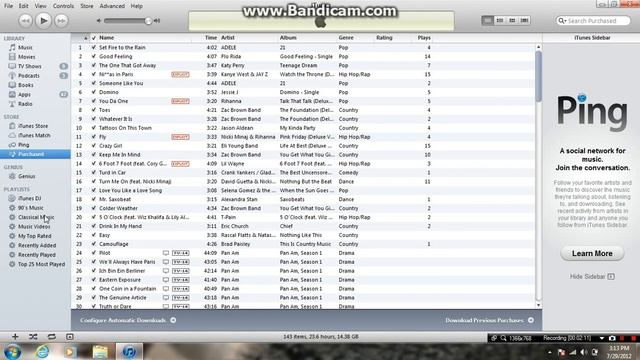Open Internet Explorer from taskbar
The height and width of the screenshot is (360, 640).
pos(42,352)
